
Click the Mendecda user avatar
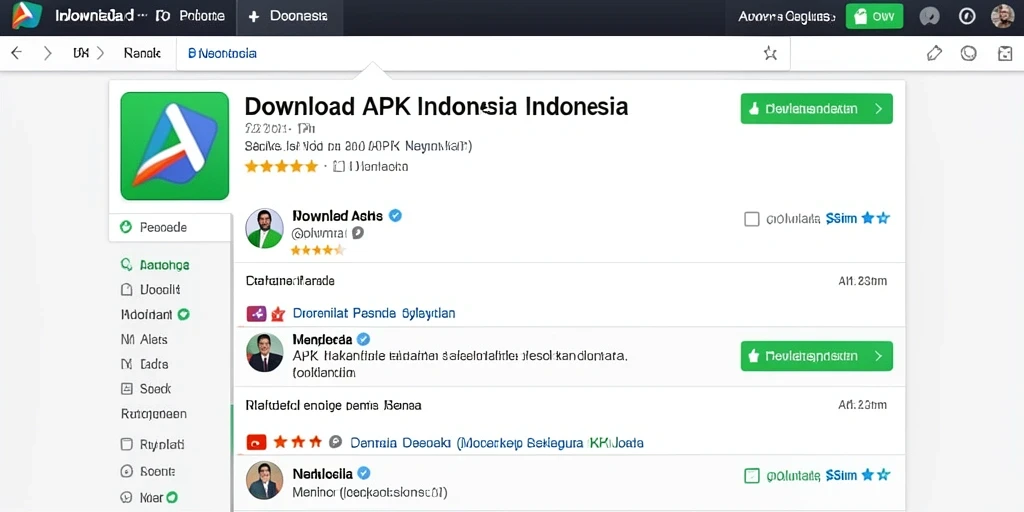tap(264, 353)
